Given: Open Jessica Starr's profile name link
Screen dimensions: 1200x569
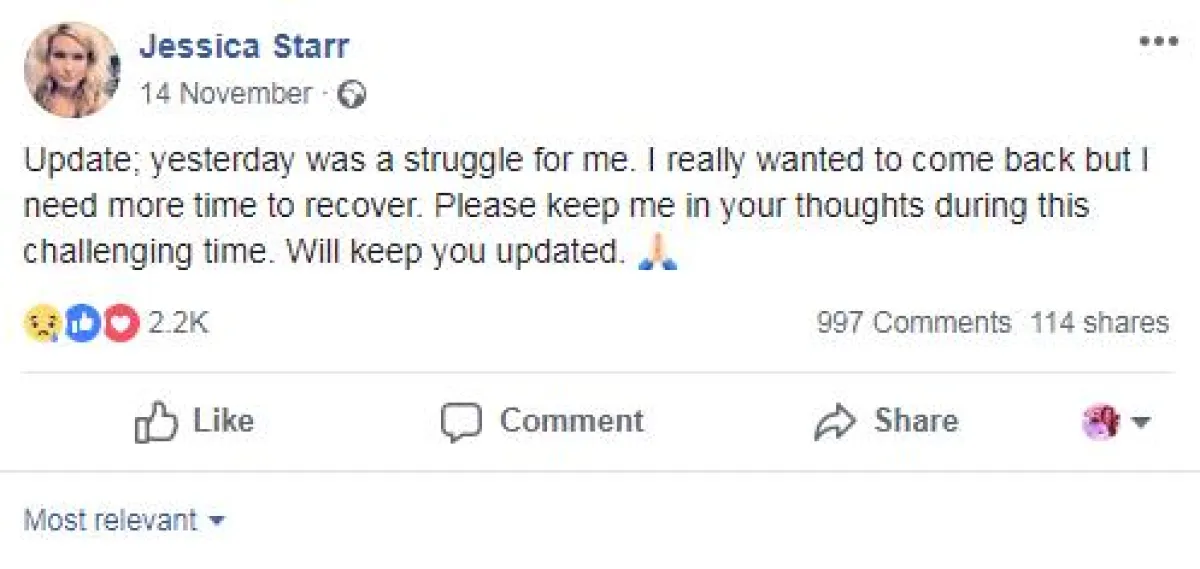Looking at the screenshot, I should click(244, 46).
